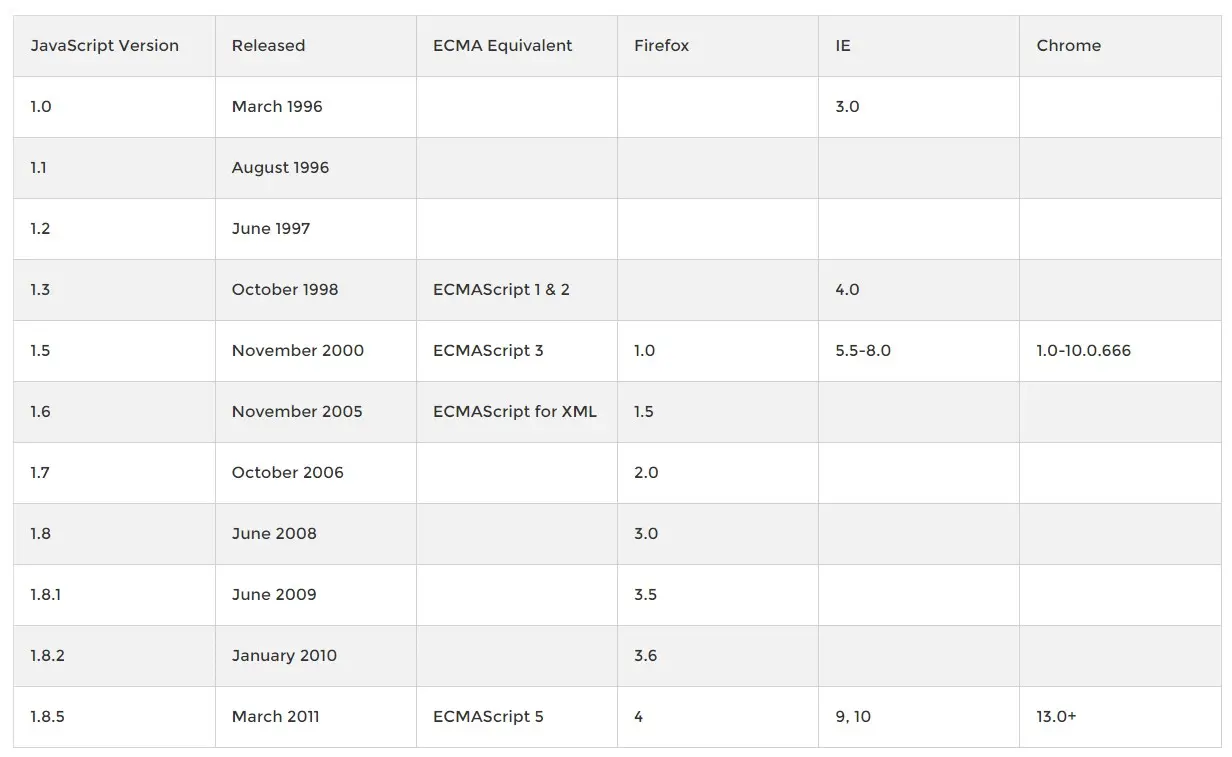
Task: Click the IE column header
Action: click(919, 46)
